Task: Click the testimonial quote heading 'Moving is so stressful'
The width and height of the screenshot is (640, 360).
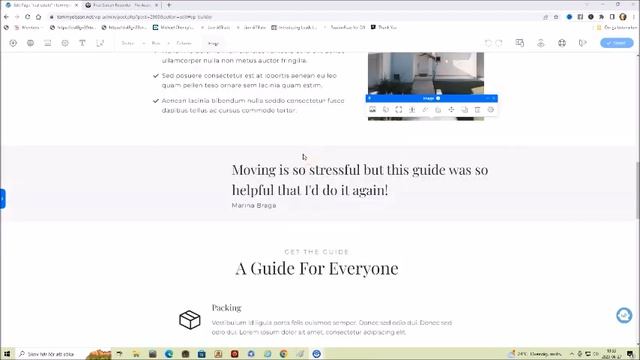Action: [x=360, y=180]
